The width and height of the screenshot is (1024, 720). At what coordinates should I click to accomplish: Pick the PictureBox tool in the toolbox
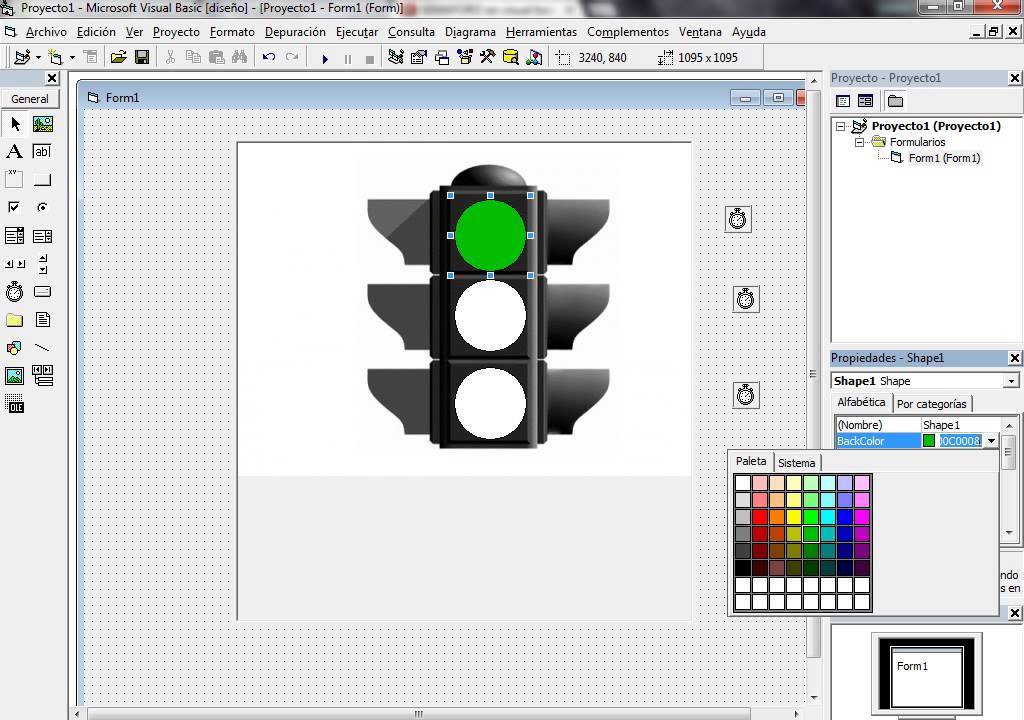[42, 124]
